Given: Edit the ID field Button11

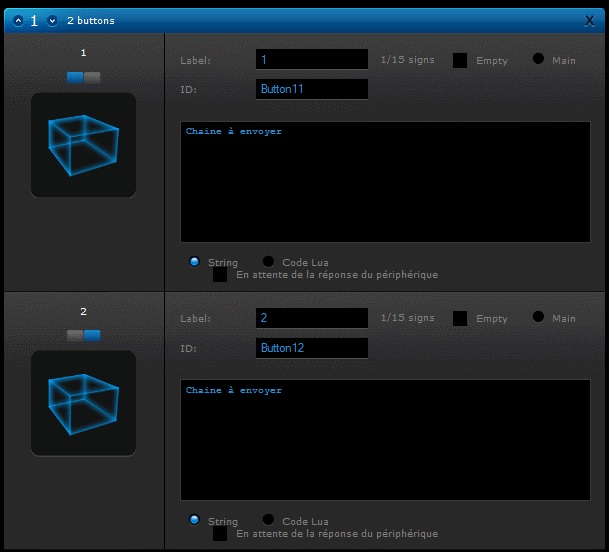Looking at the screenshot, I should (312, 89).
